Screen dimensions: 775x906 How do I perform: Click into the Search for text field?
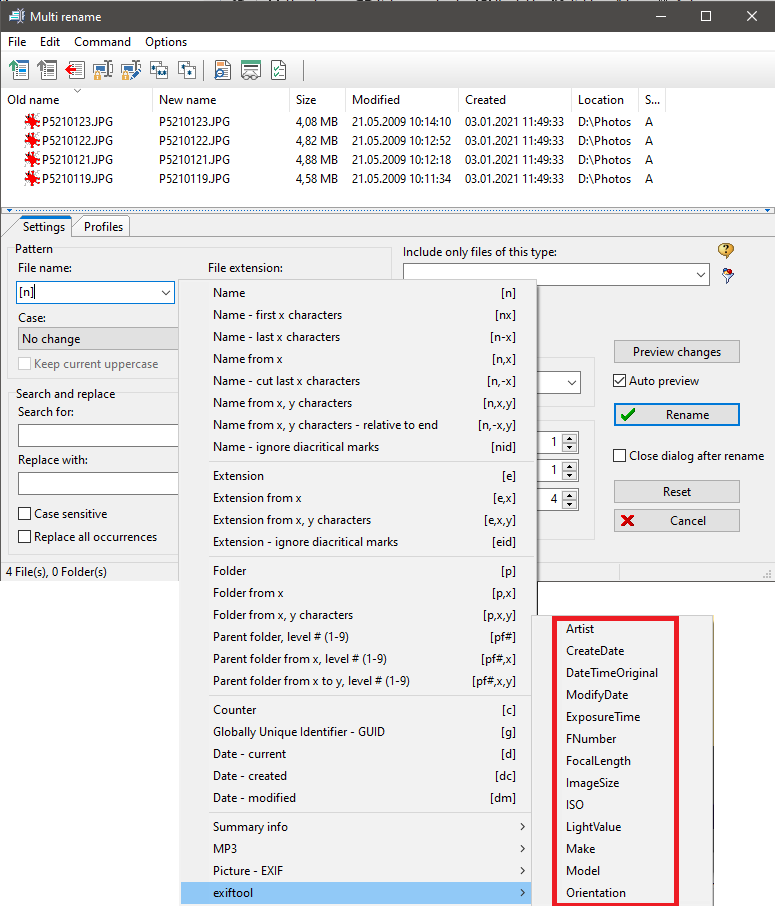coord(97,435)
